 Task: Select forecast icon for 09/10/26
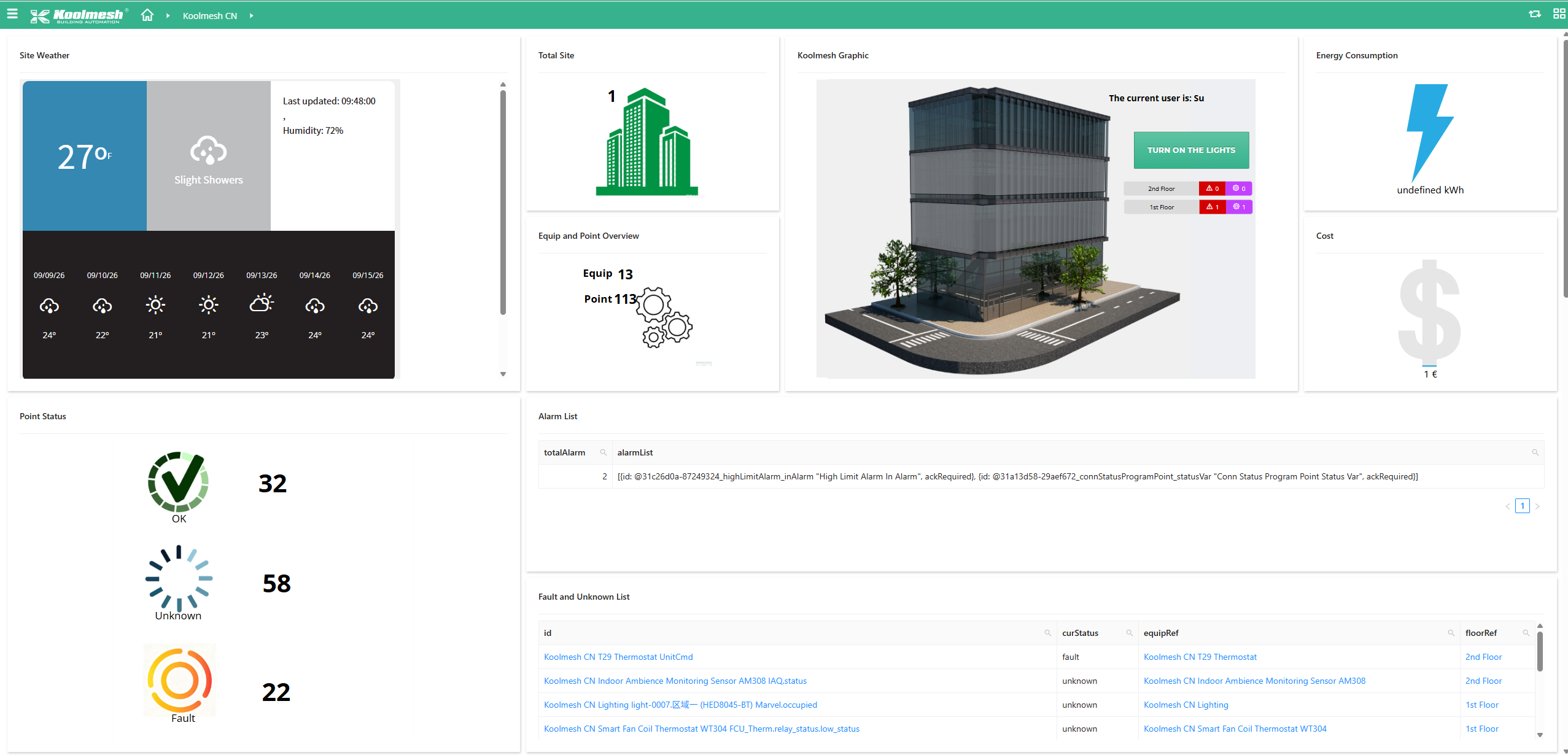(x=102, y=305)
